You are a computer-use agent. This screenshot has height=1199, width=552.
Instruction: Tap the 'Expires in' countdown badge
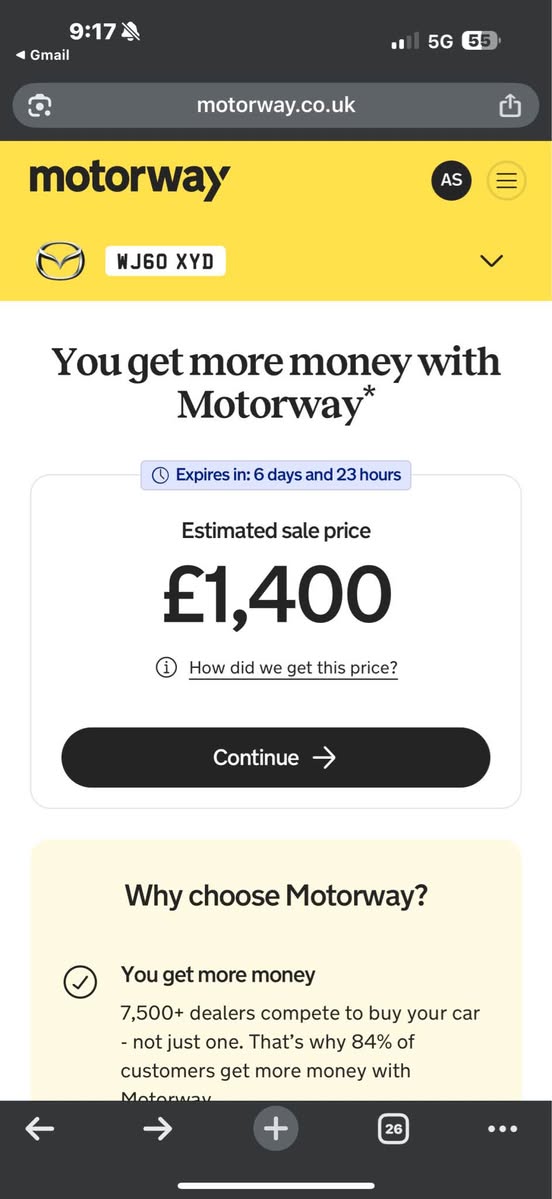[276, 475]
